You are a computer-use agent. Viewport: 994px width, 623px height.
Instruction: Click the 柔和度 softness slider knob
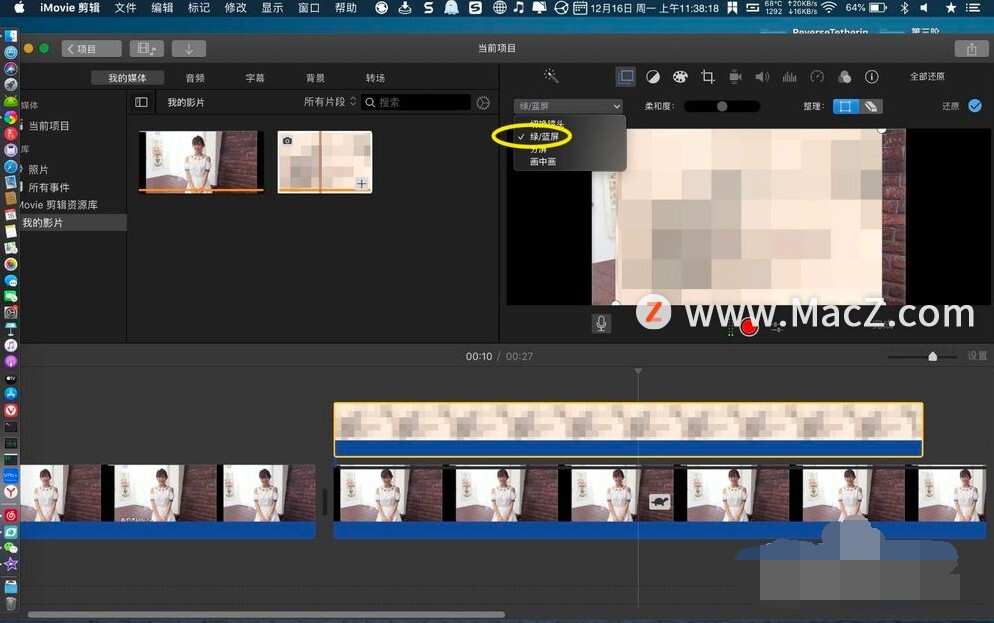click(722, 106)
